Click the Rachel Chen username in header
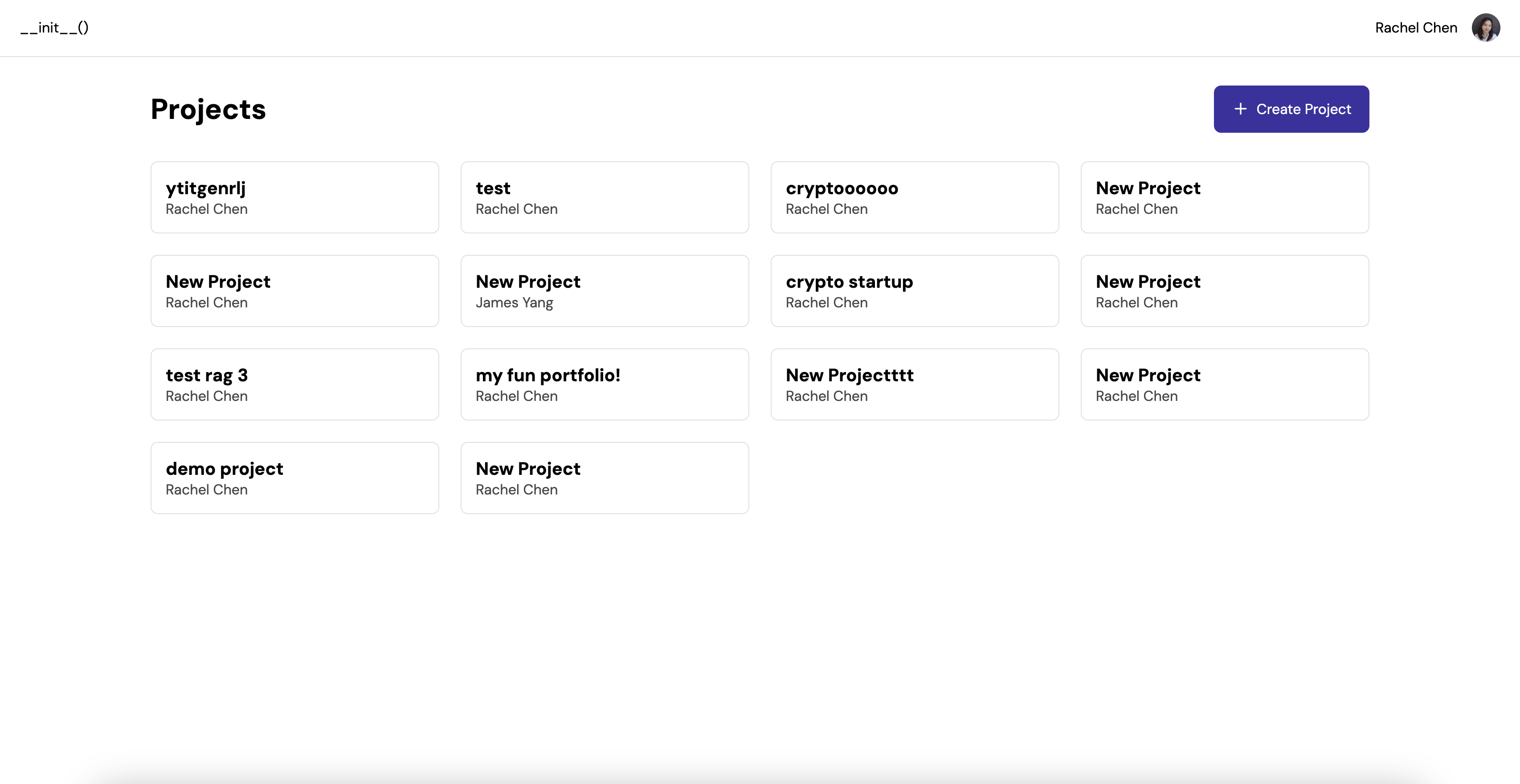The image size is (1520, 784). point(1416,28)
